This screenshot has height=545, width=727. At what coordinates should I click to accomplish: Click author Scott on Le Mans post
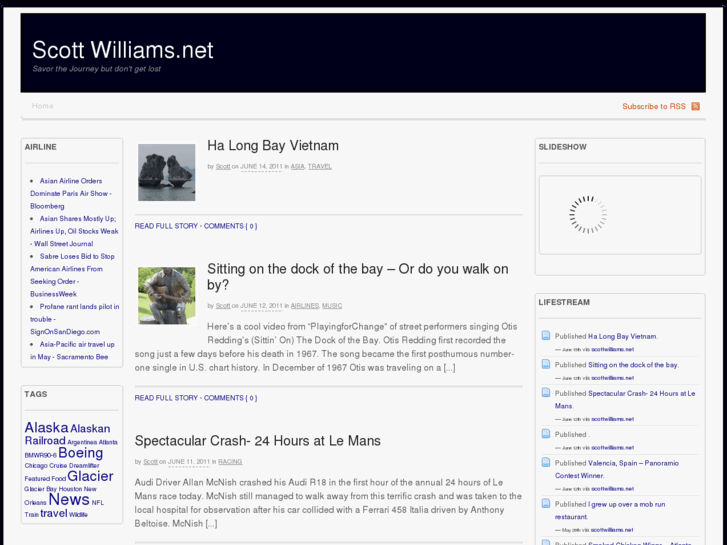tap(150, 462)
